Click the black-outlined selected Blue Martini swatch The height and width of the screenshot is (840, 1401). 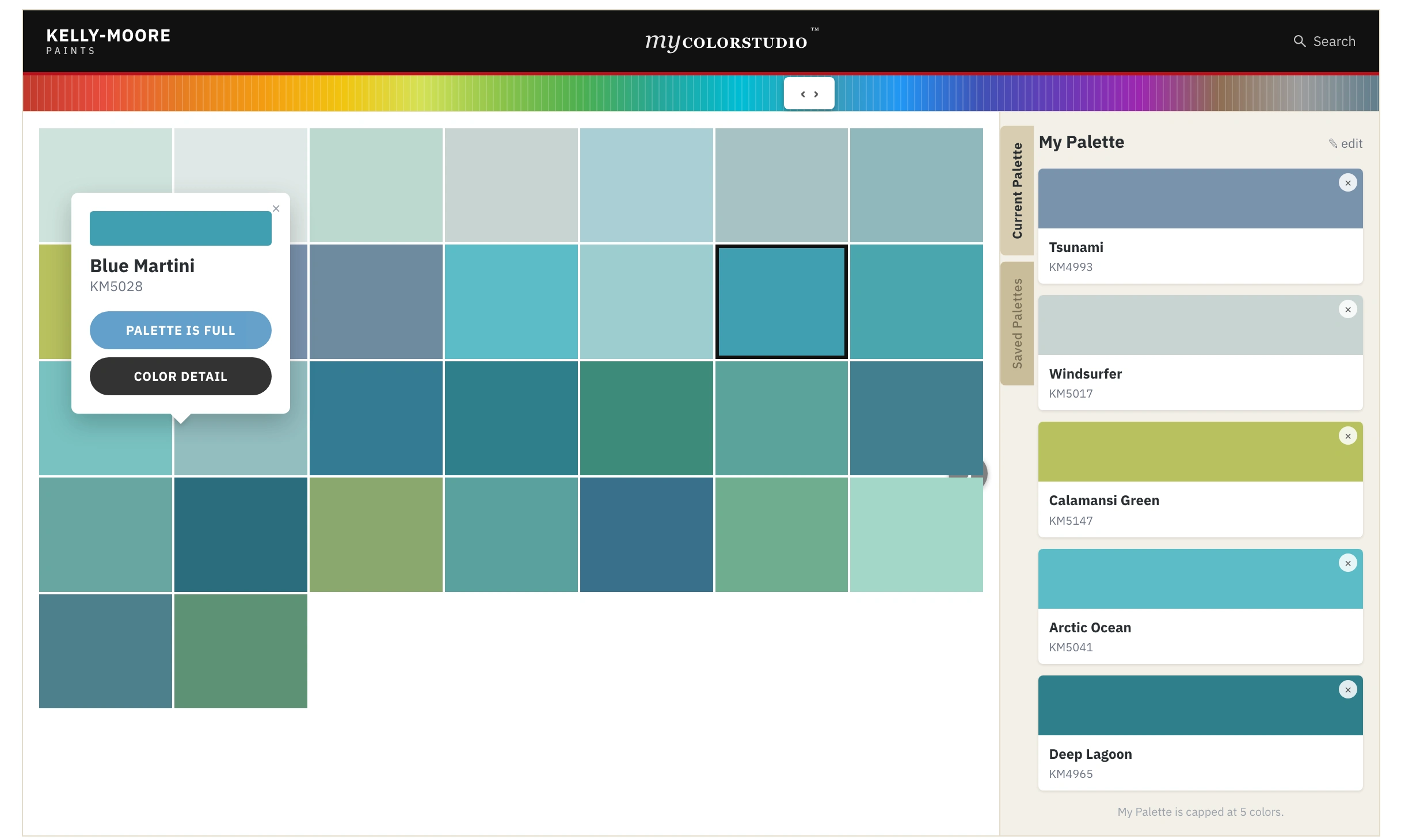[x=781, y=301]
